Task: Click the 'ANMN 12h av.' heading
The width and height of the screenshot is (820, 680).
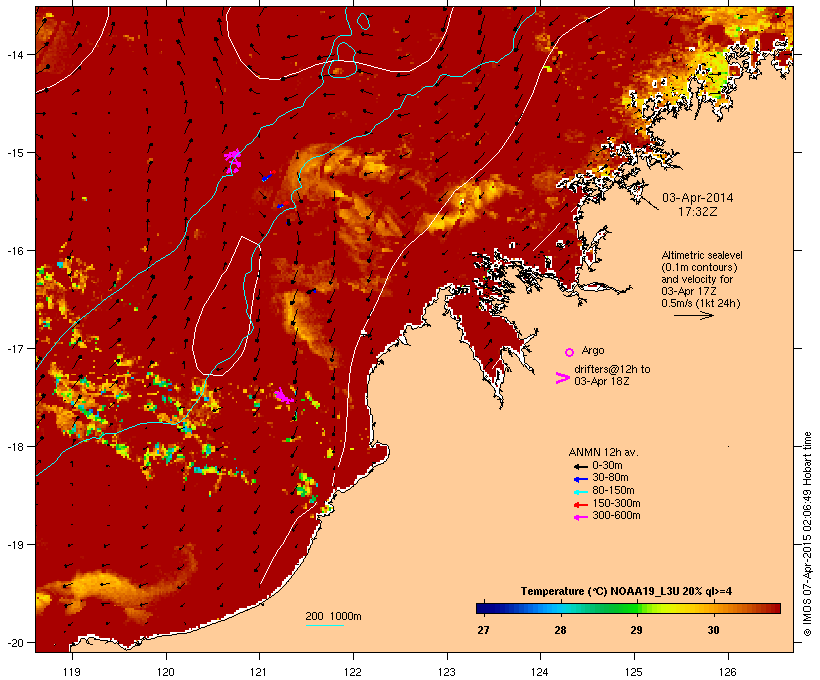Action: click(603, 452)
